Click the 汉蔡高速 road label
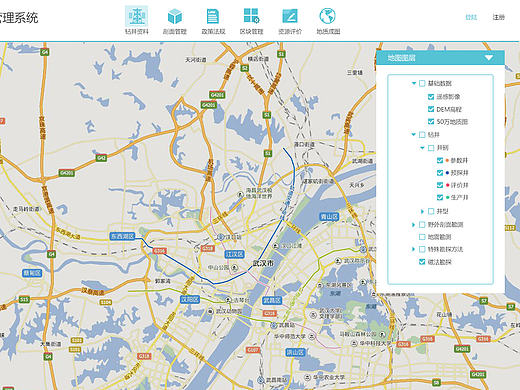520x390 pixels. [93, 291]
